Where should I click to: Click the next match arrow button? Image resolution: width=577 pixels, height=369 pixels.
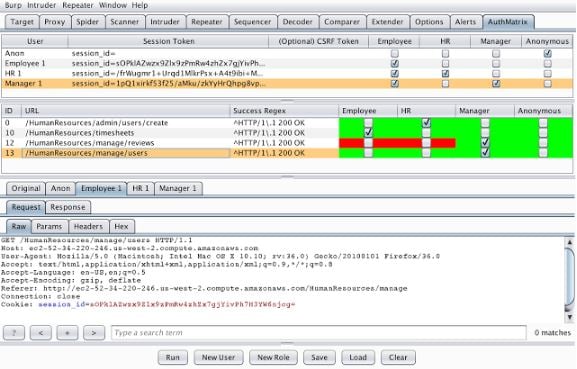[94, 333]
